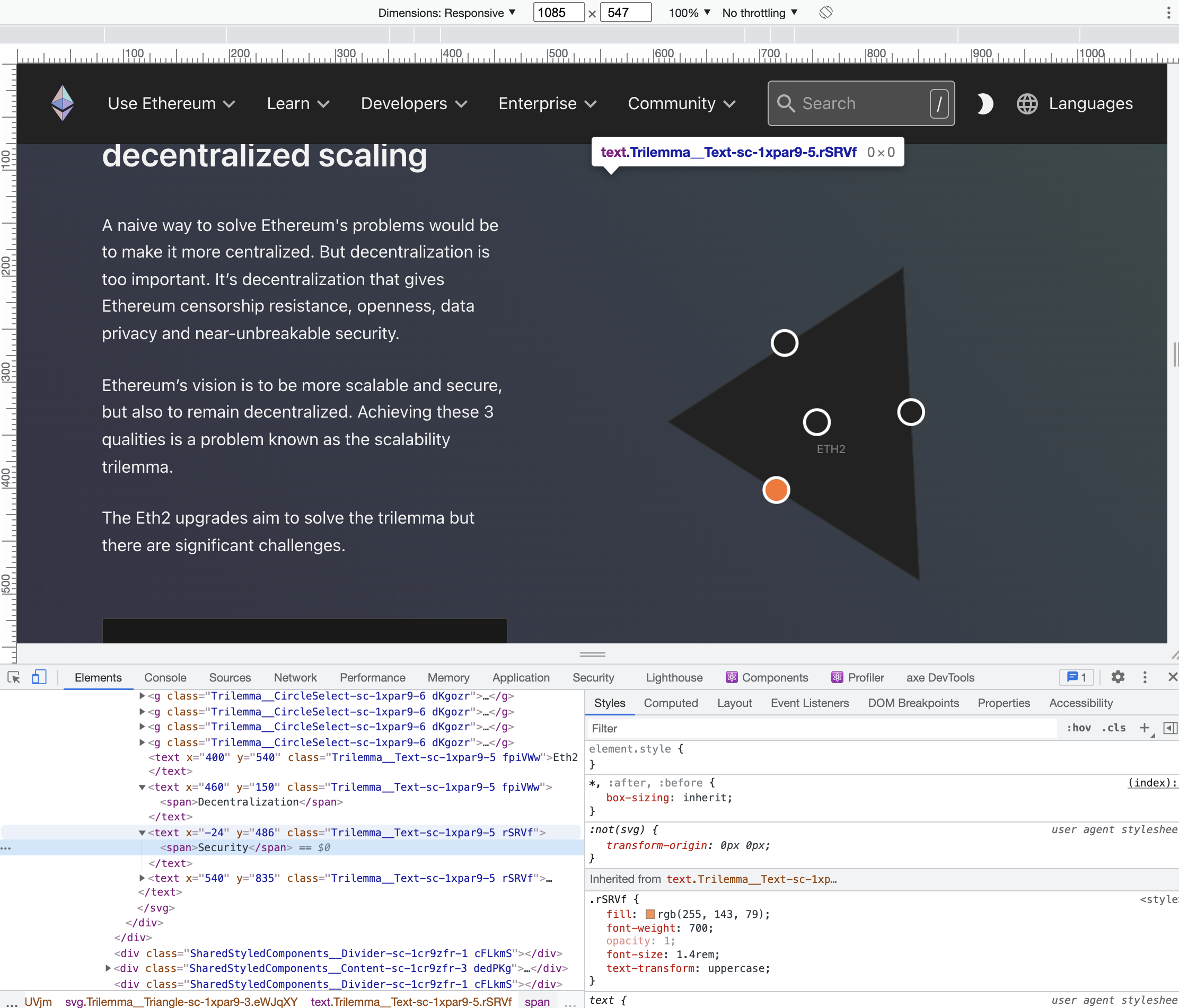Image resolution: width=1179 pixels, height=1008 pixels.
Task: Open the (index) stylesheet source link
Action: [1152, 782]
